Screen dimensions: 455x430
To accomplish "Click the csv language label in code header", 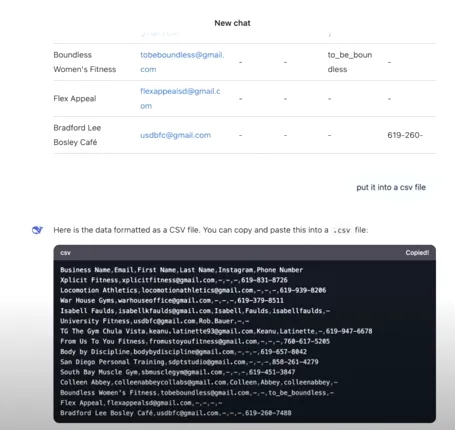I will 65,253.
